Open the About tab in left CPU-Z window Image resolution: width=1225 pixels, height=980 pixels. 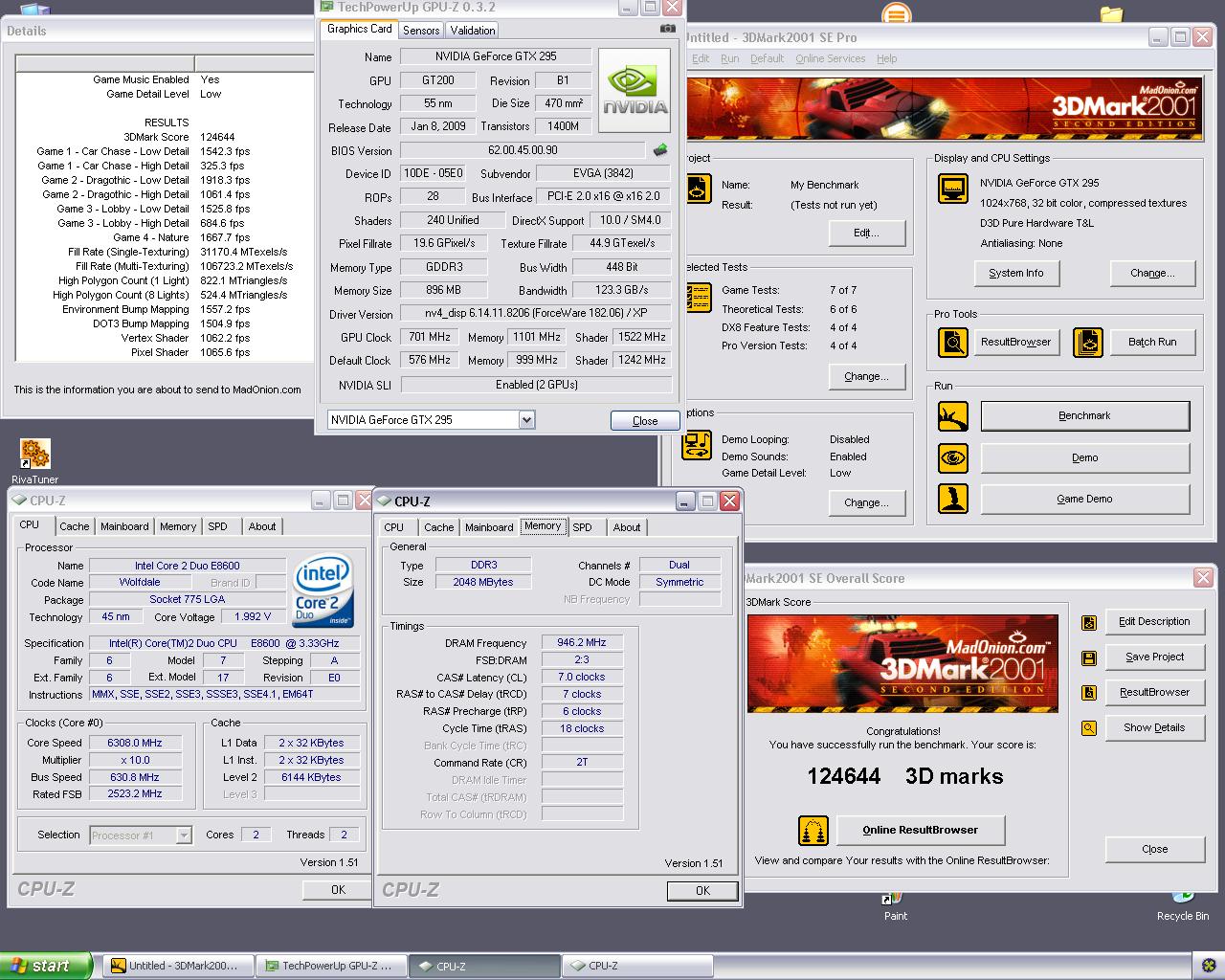[x=262, y=526]
